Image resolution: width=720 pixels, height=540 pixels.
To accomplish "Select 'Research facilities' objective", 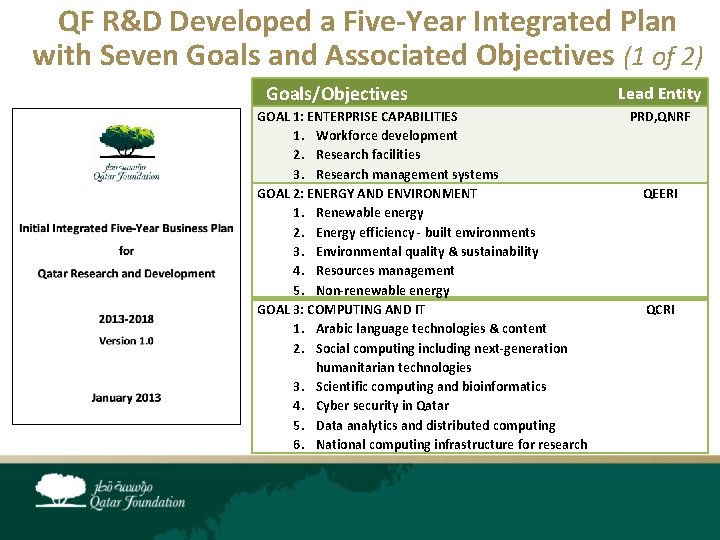I will [368, 155].
